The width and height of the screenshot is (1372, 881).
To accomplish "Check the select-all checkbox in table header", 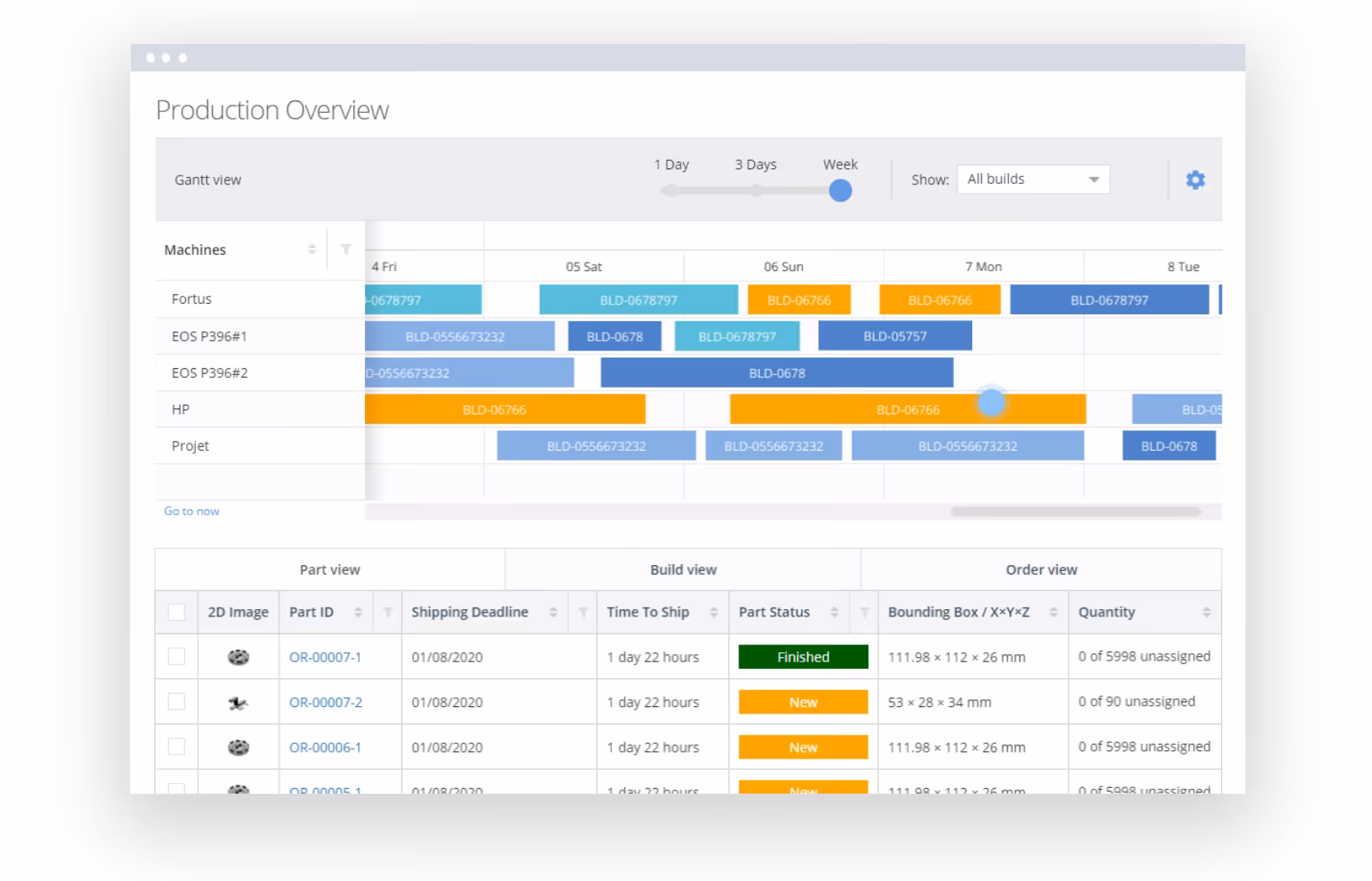I will (x=176, y=611).
